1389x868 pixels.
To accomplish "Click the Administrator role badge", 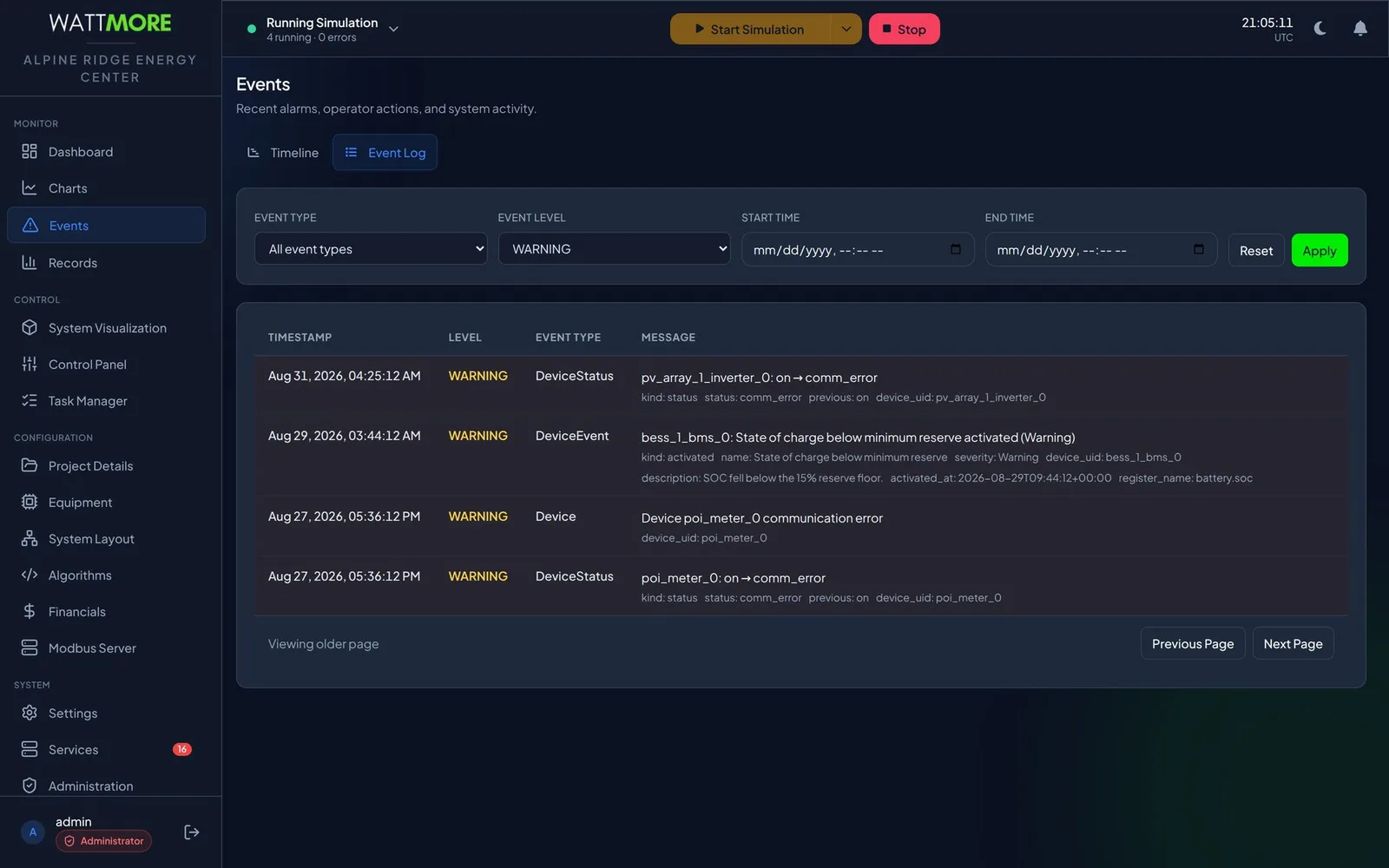I will pyautogui.click(x=104, y=841).
